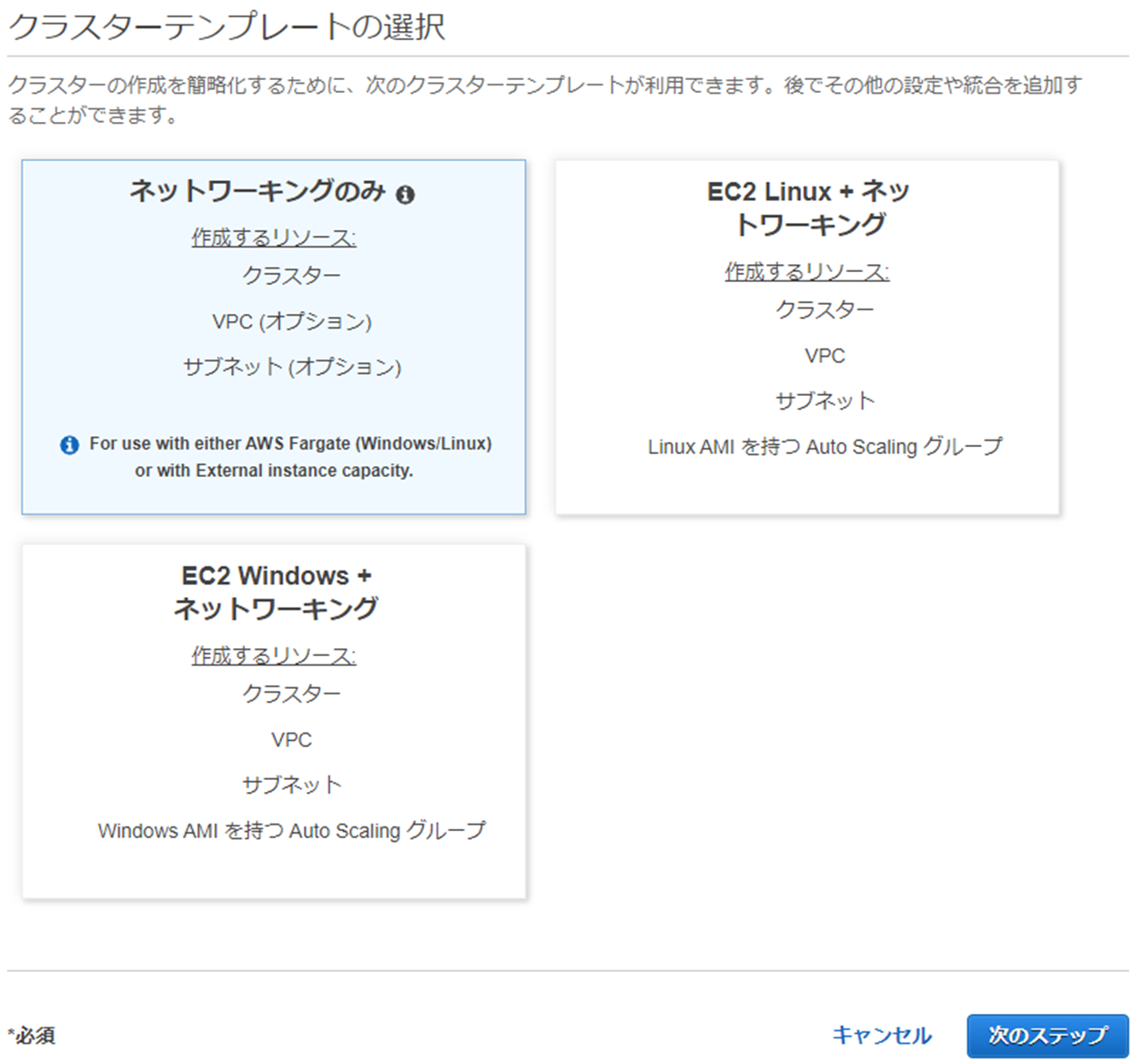The image size is (1142, 1064).
Task: Click クラスター text in EC2 Windows card
Action: tap(292, 694)
